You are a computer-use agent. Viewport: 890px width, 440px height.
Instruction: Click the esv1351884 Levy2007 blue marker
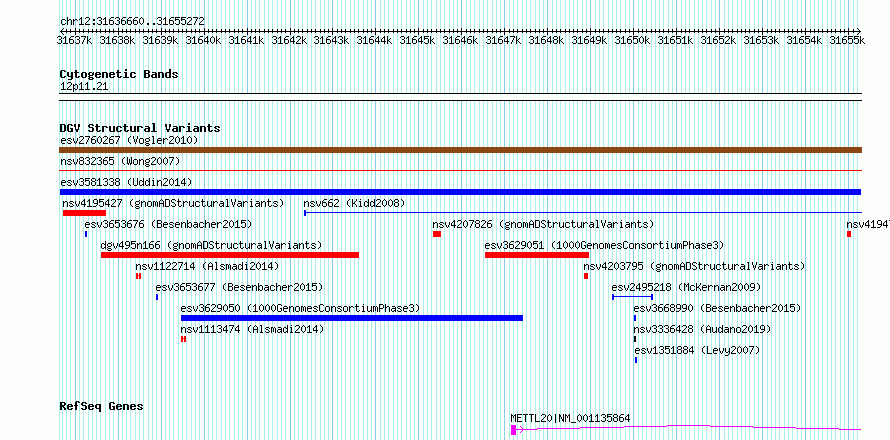coord(636,360)
